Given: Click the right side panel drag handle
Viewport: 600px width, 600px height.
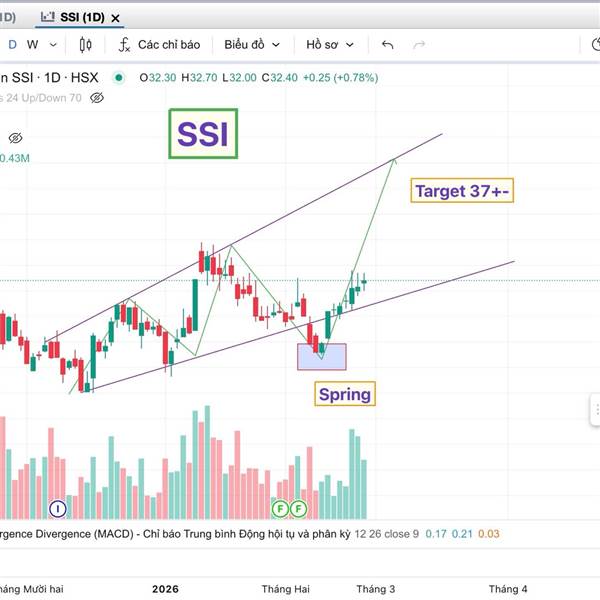Looking at the screenshot, I should [595, 409].
